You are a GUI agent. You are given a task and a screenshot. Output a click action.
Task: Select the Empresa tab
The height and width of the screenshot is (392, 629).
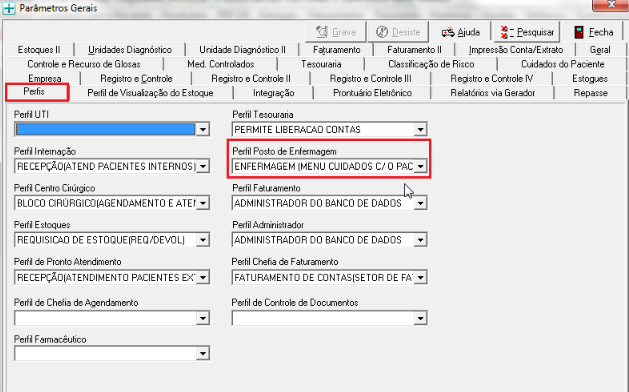tap(45, 79)
